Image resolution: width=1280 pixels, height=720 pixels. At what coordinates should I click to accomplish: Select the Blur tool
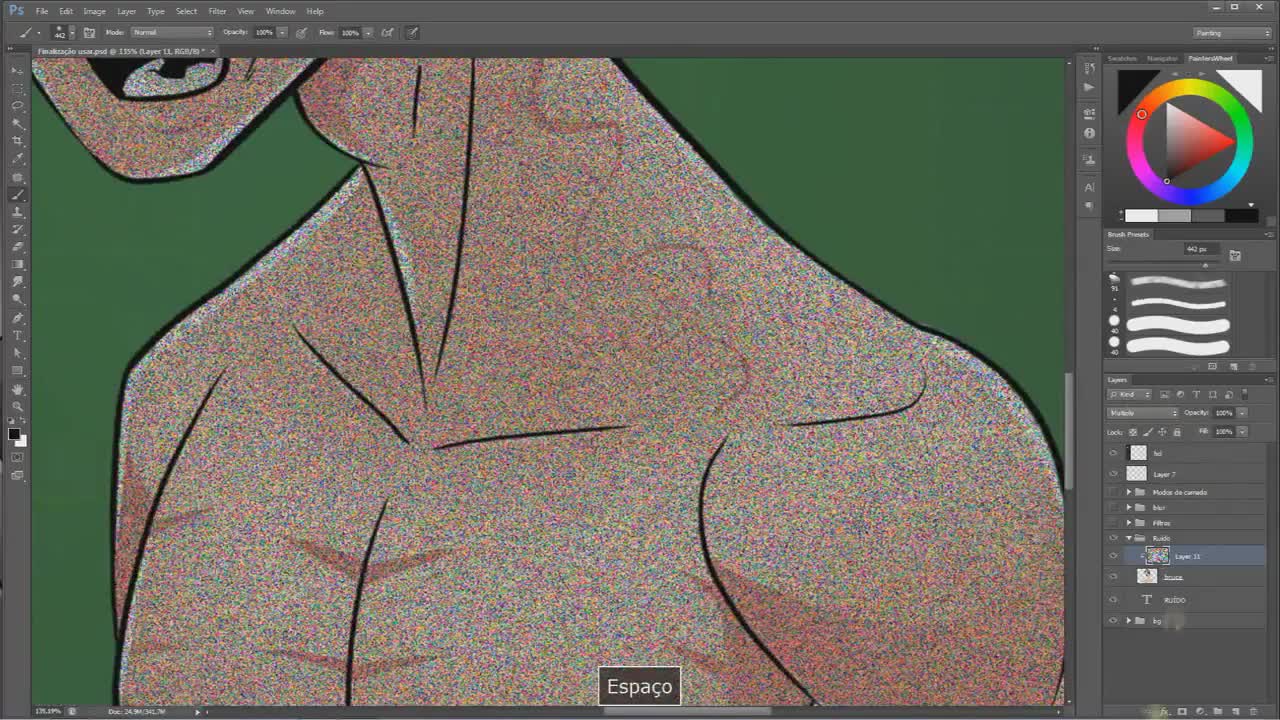[x=18, y=282]
